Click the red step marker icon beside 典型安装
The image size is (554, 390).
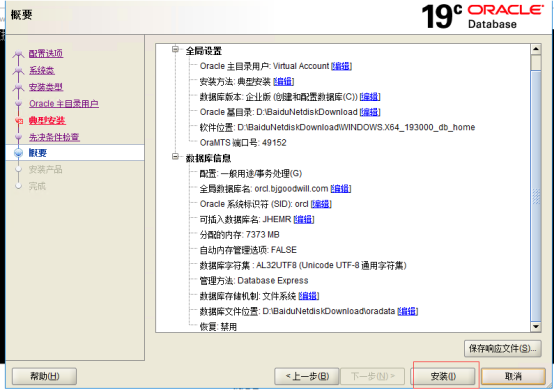19,121
